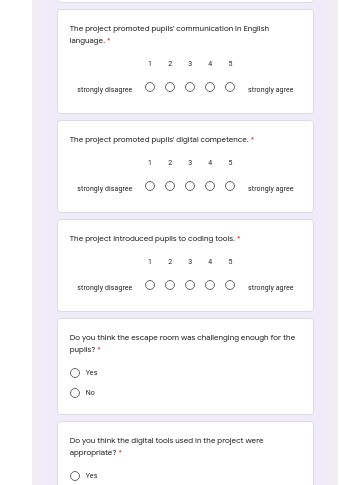This screenshot has width=363, height=485.
Task: Pick rating 3 for coding tools question
Action: [x=190, y=285]
